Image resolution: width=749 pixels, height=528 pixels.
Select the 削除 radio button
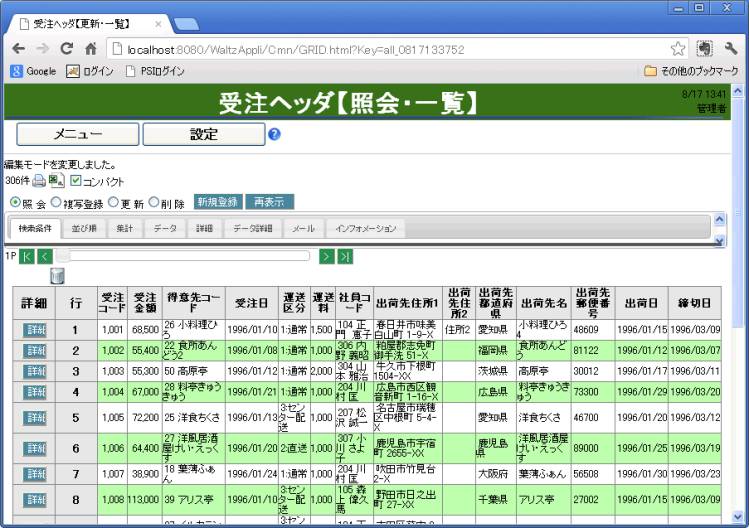click(x=154, y=202)
